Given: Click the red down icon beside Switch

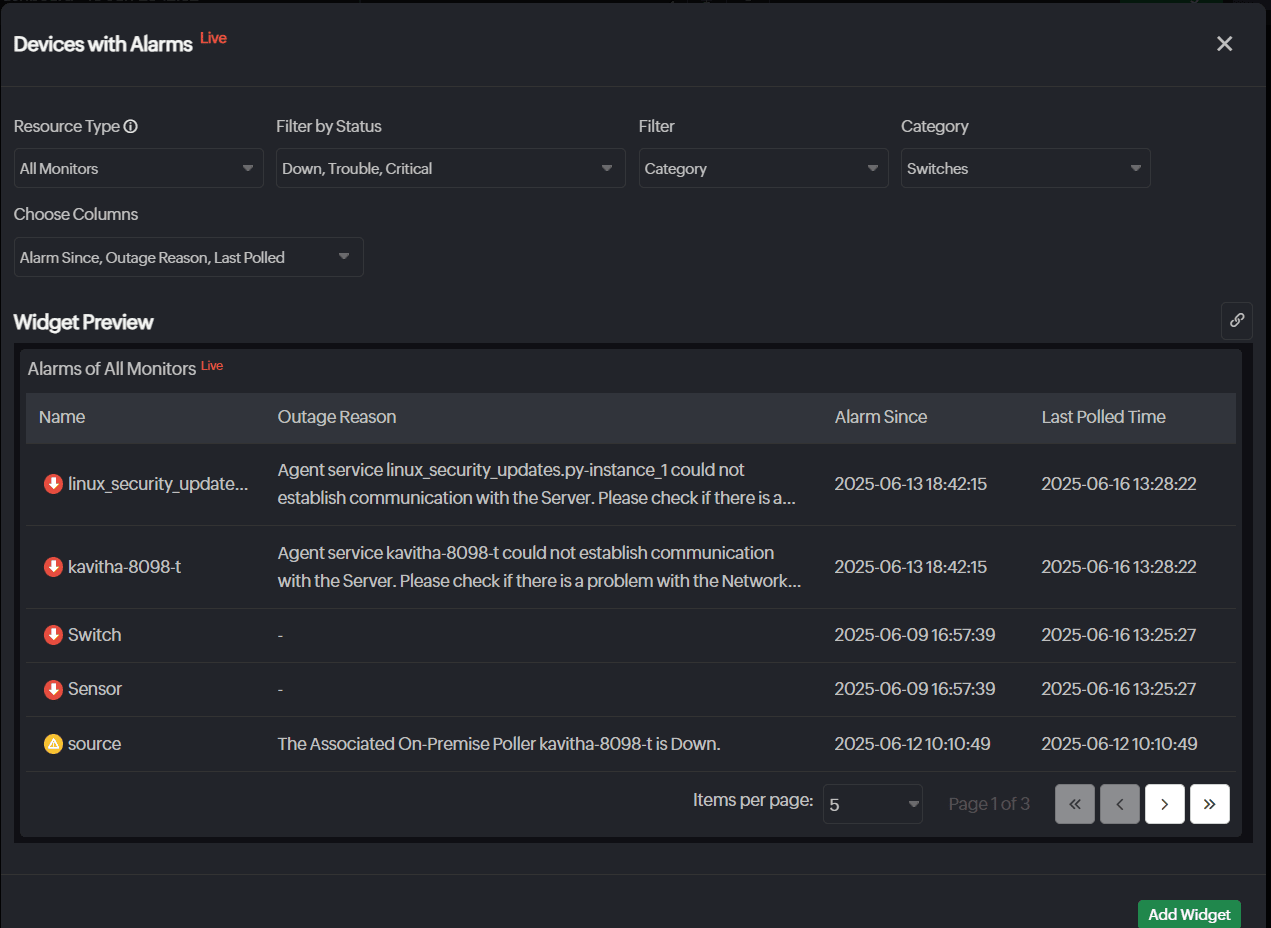Looking at the screenshot, I should point(53,635).
